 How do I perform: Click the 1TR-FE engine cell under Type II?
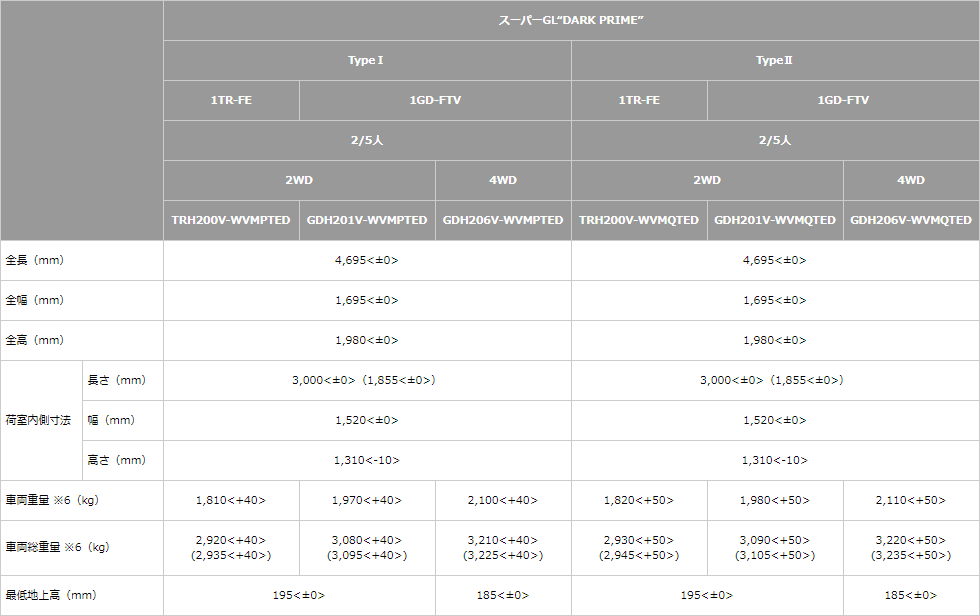click(639, 101)
